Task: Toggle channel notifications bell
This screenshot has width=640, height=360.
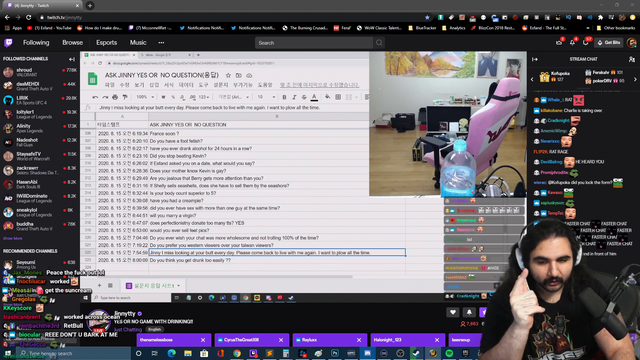Action: 469,312
